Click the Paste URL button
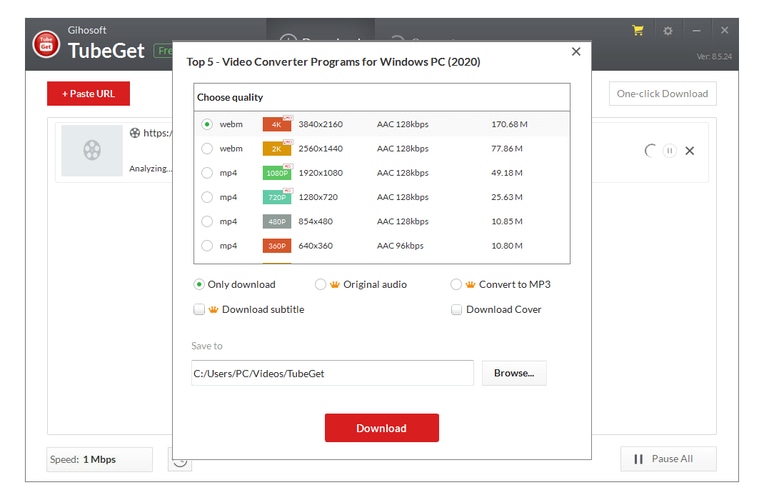The height and width of the screenshot is (500, 764). pyautogui.click(x=88, y=94)
